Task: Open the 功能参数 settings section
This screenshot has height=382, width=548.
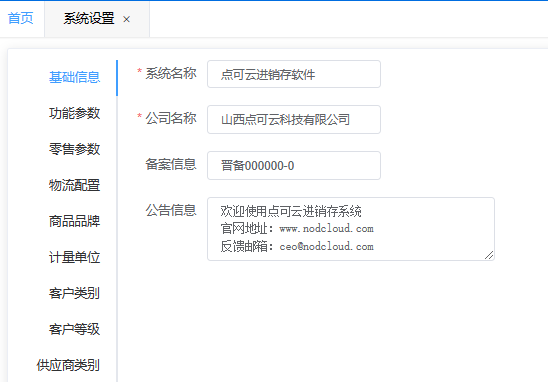Action: click(74, 113)
